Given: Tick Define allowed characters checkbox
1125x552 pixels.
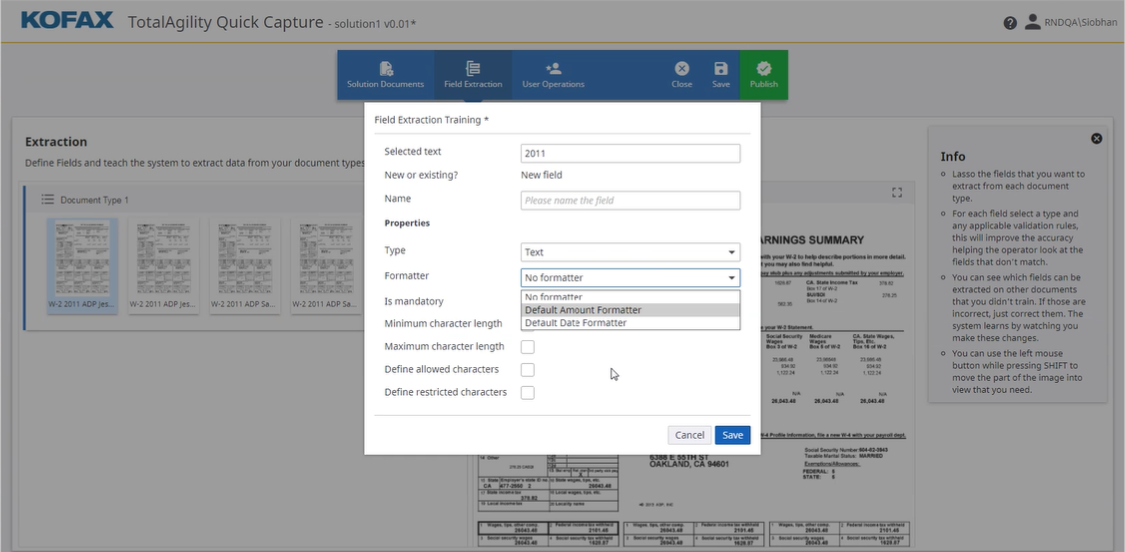Looking at the screenshot, I should [527, 370].
